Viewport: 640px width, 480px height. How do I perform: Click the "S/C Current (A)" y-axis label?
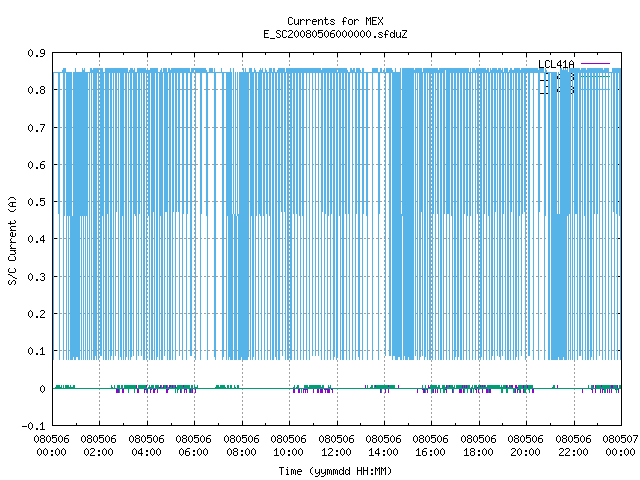tap(13, 240)
